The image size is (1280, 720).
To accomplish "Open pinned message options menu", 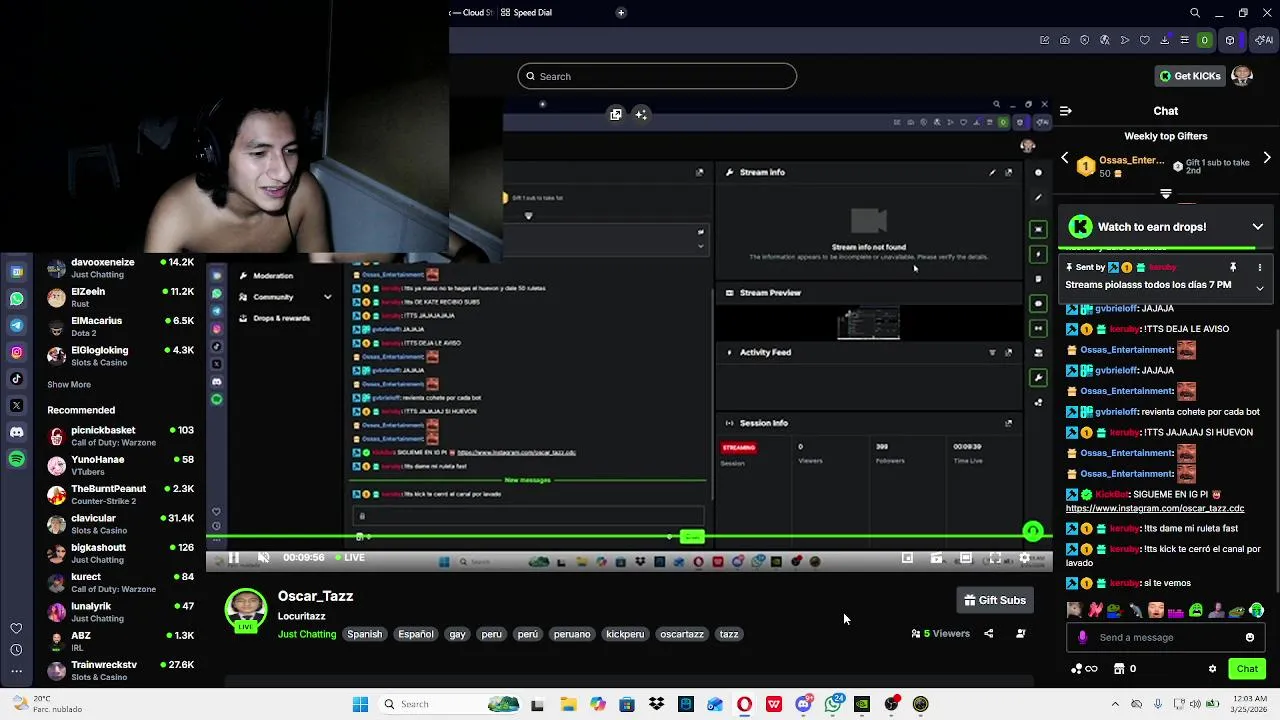I will [x=1260, y=267].
